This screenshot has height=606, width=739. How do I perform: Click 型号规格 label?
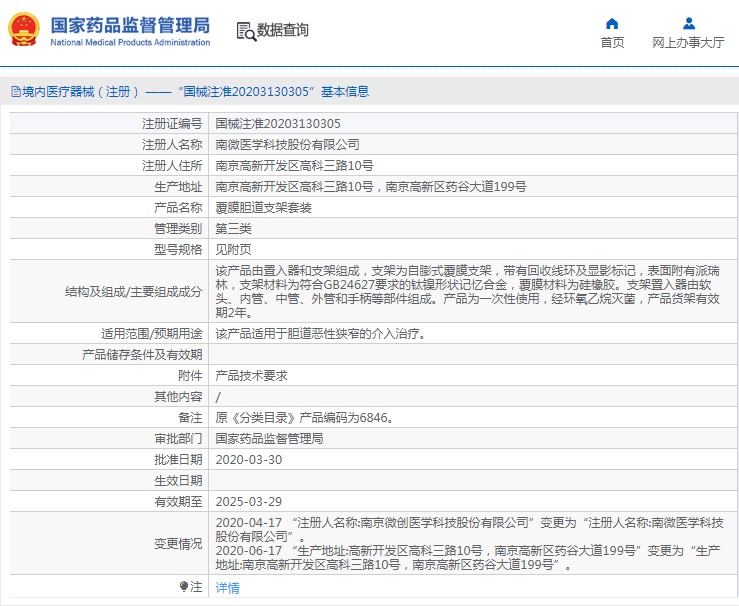point(178,250)
